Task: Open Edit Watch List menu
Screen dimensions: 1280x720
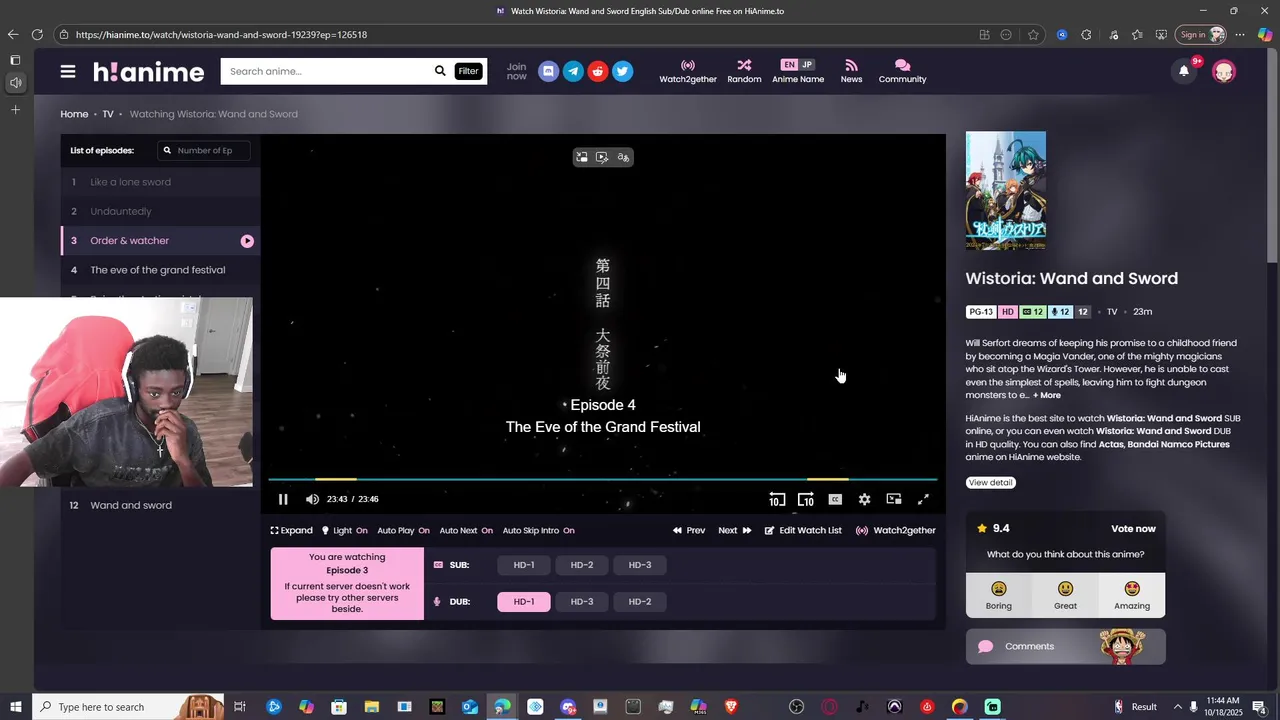Action: 803,531
